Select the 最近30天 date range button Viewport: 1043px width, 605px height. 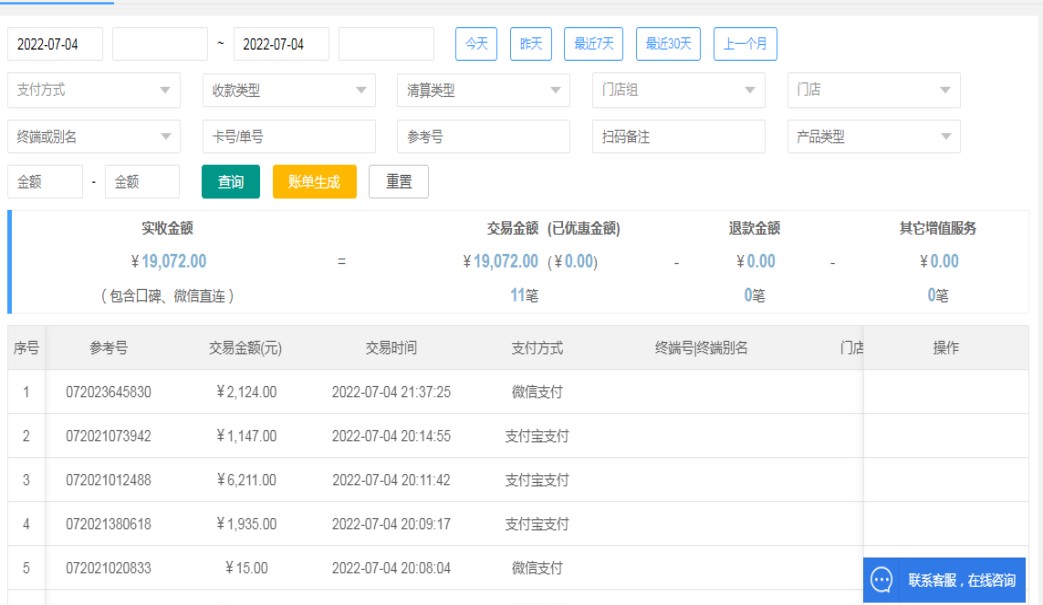click(x=668, y=44)
